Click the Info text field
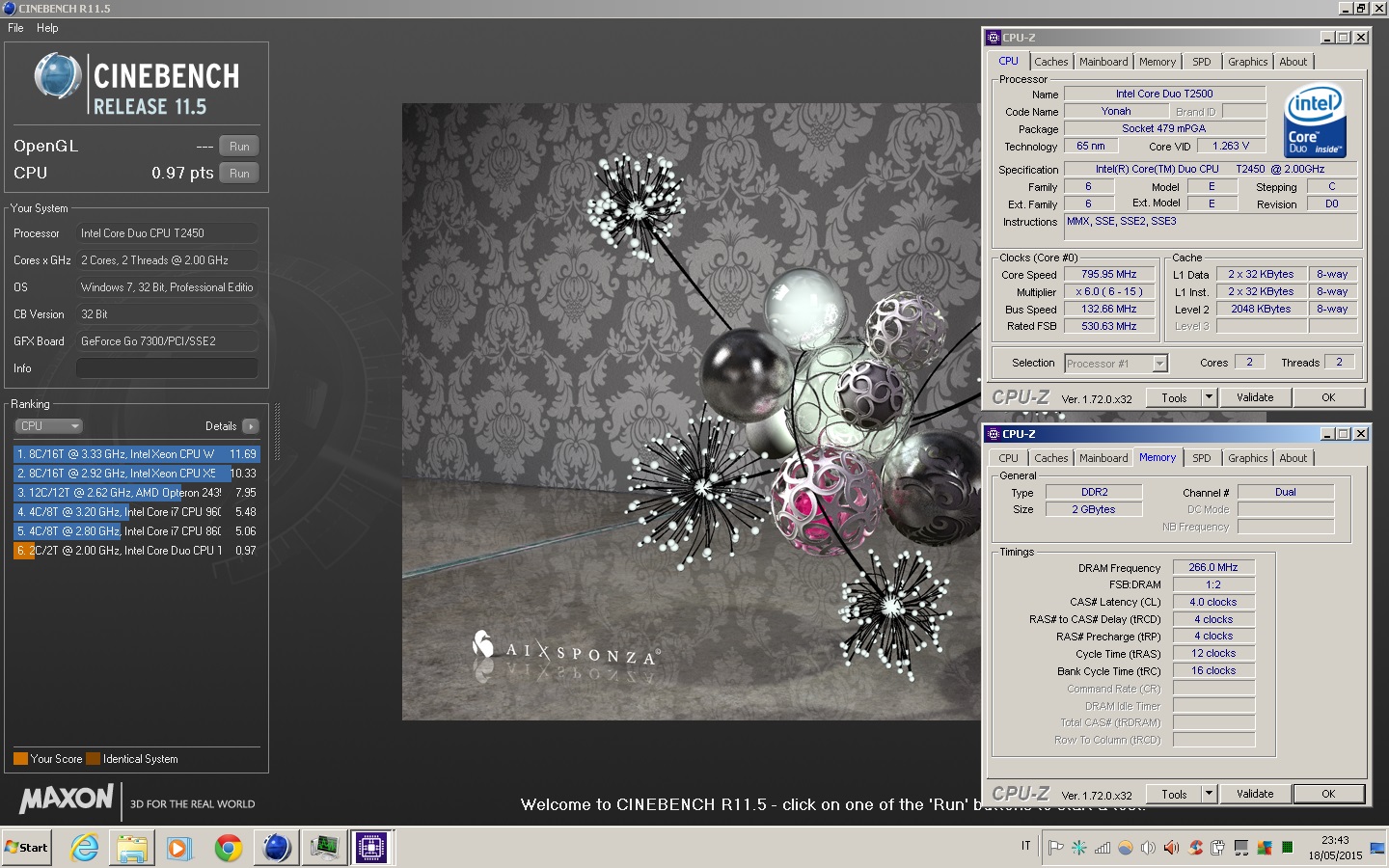 coord(167,368)
